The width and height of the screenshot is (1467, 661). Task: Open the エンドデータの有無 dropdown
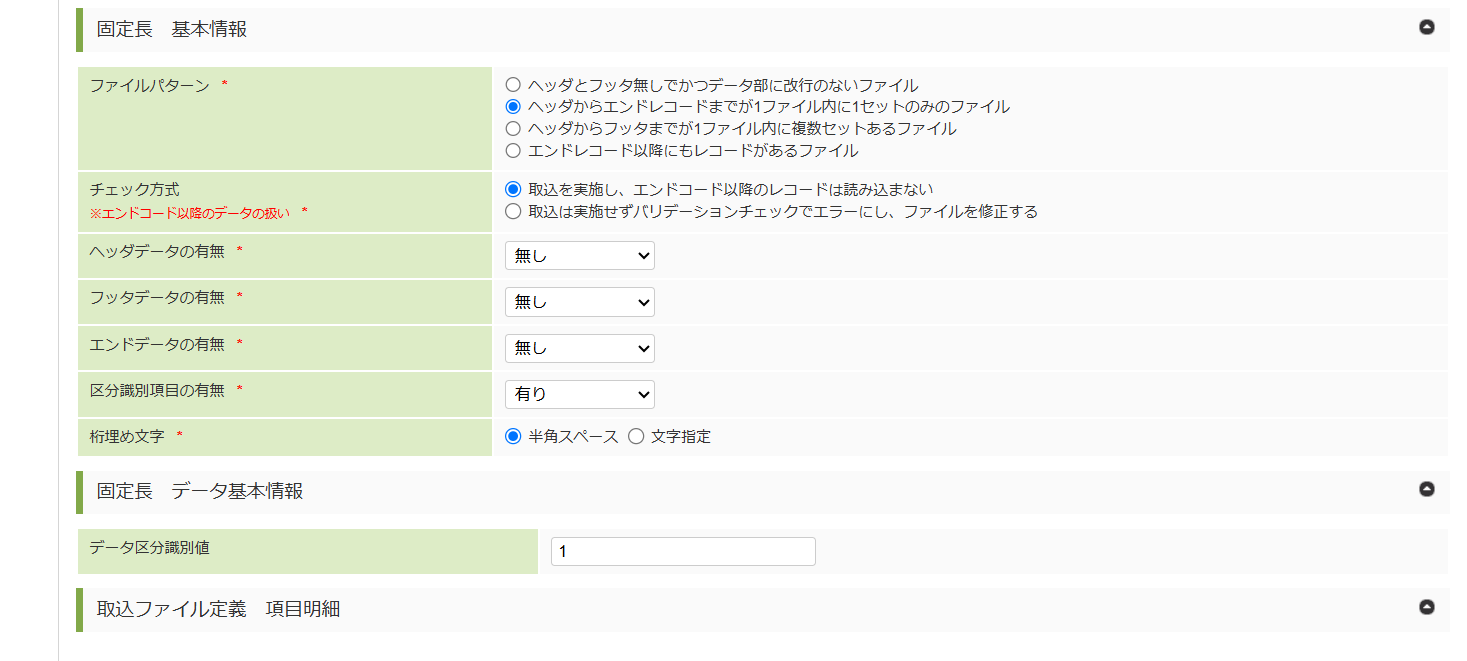click(x=579, y=348)
